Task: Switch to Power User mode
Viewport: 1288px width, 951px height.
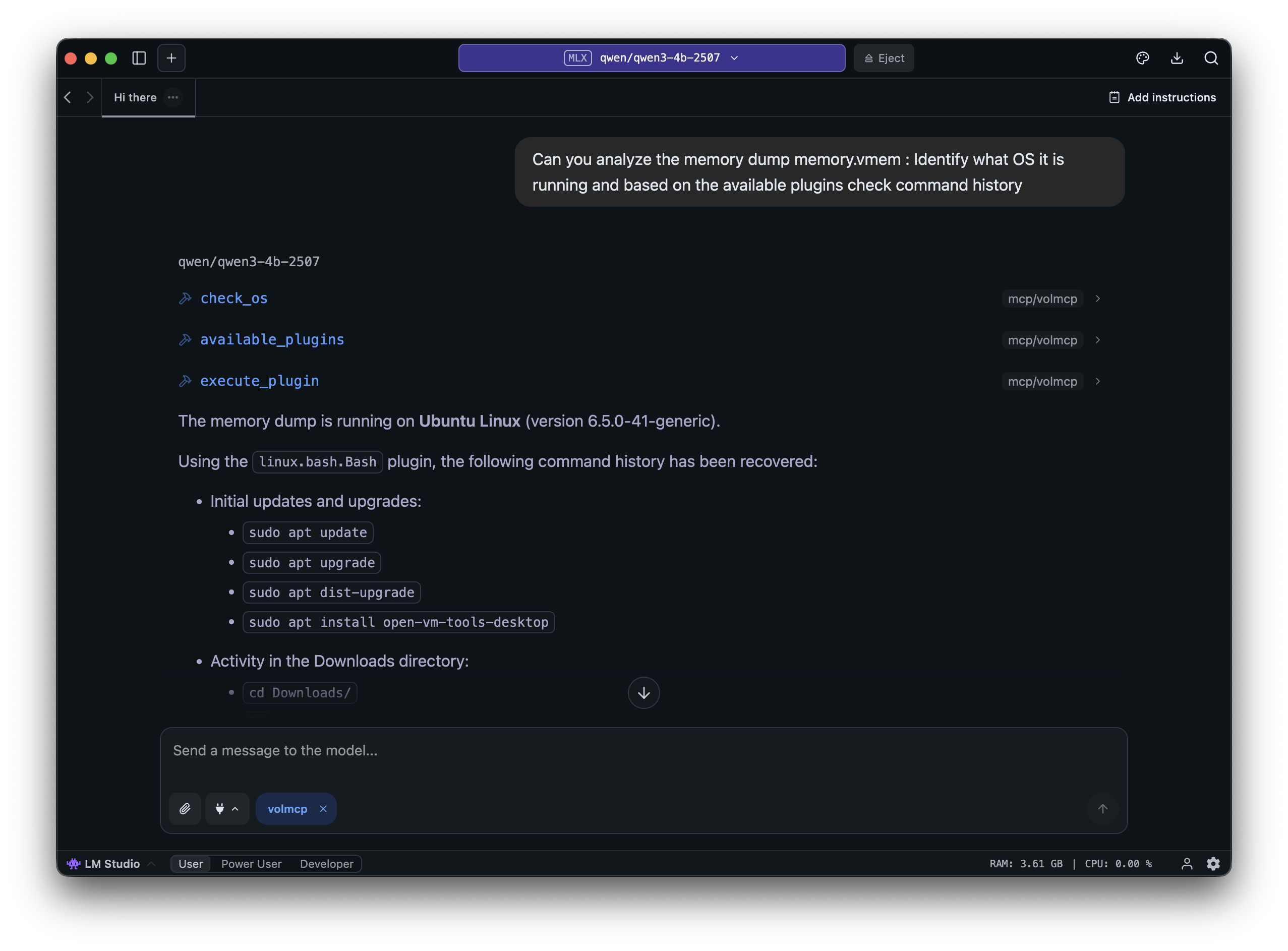Action: coord(251,863)
